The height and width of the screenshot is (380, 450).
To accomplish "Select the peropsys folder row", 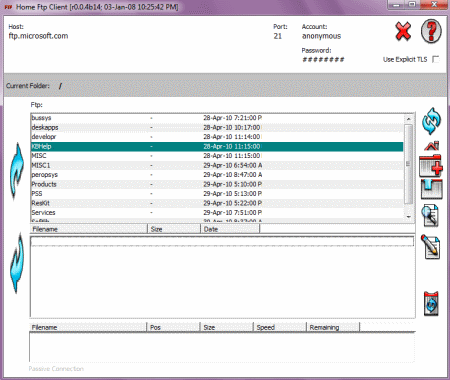I will (x=217, y=175).
